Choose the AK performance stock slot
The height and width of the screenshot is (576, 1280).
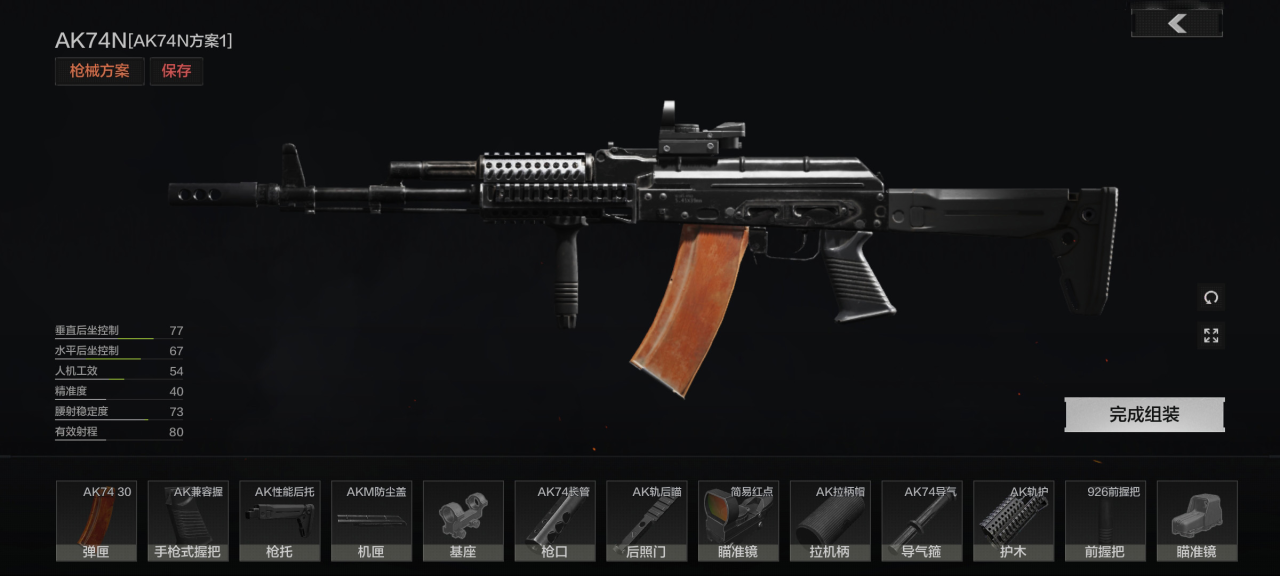click(x=280, y=521)
